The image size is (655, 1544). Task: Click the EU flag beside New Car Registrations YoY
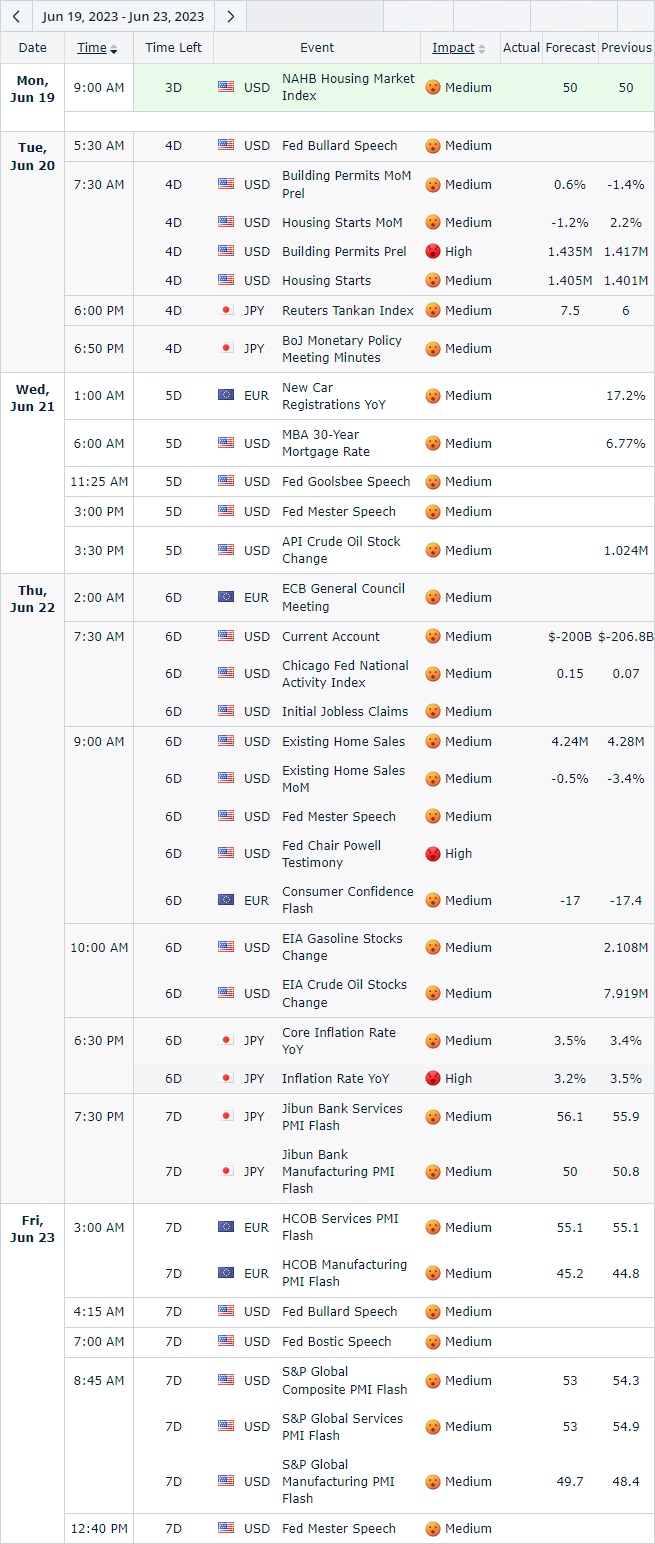(226, 396)
